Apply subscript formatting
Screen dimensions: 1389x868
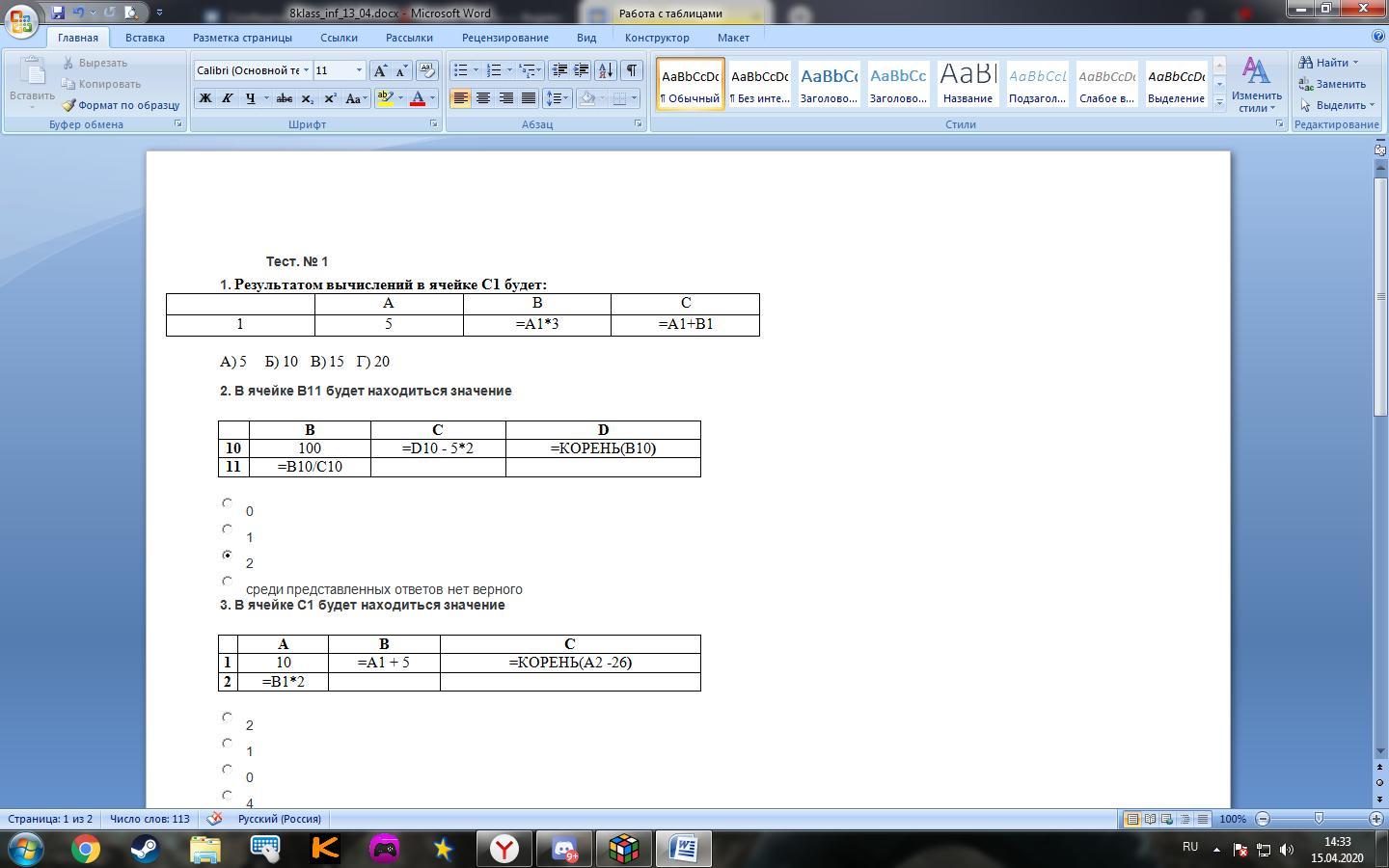point(307,98)
